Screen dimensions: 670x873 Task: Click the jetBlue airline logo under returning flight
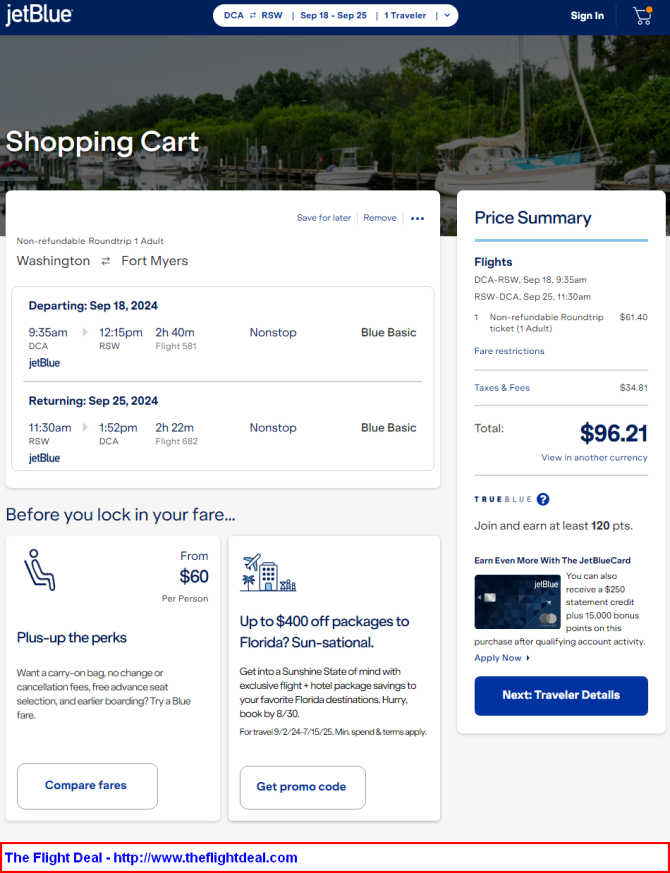(x=45, y=458)
